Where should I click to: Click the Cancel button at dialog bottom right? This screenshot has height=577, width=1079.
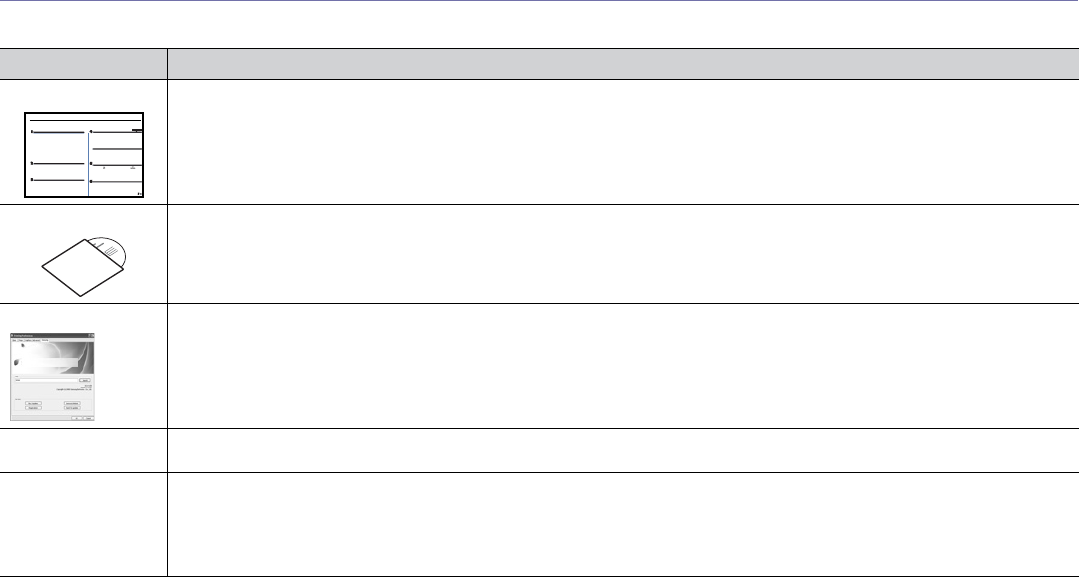(x=89, y=418)
